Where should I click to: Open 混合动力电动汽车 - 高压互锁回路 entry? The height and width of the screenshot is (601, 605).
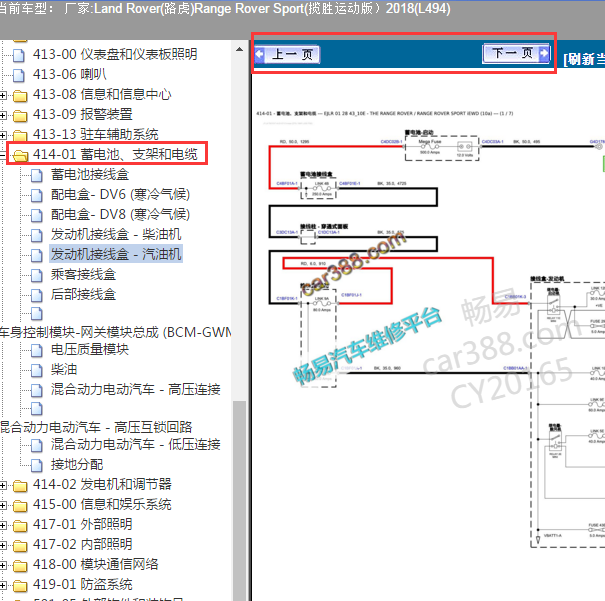pyautogui.click(x=96, y=427)
